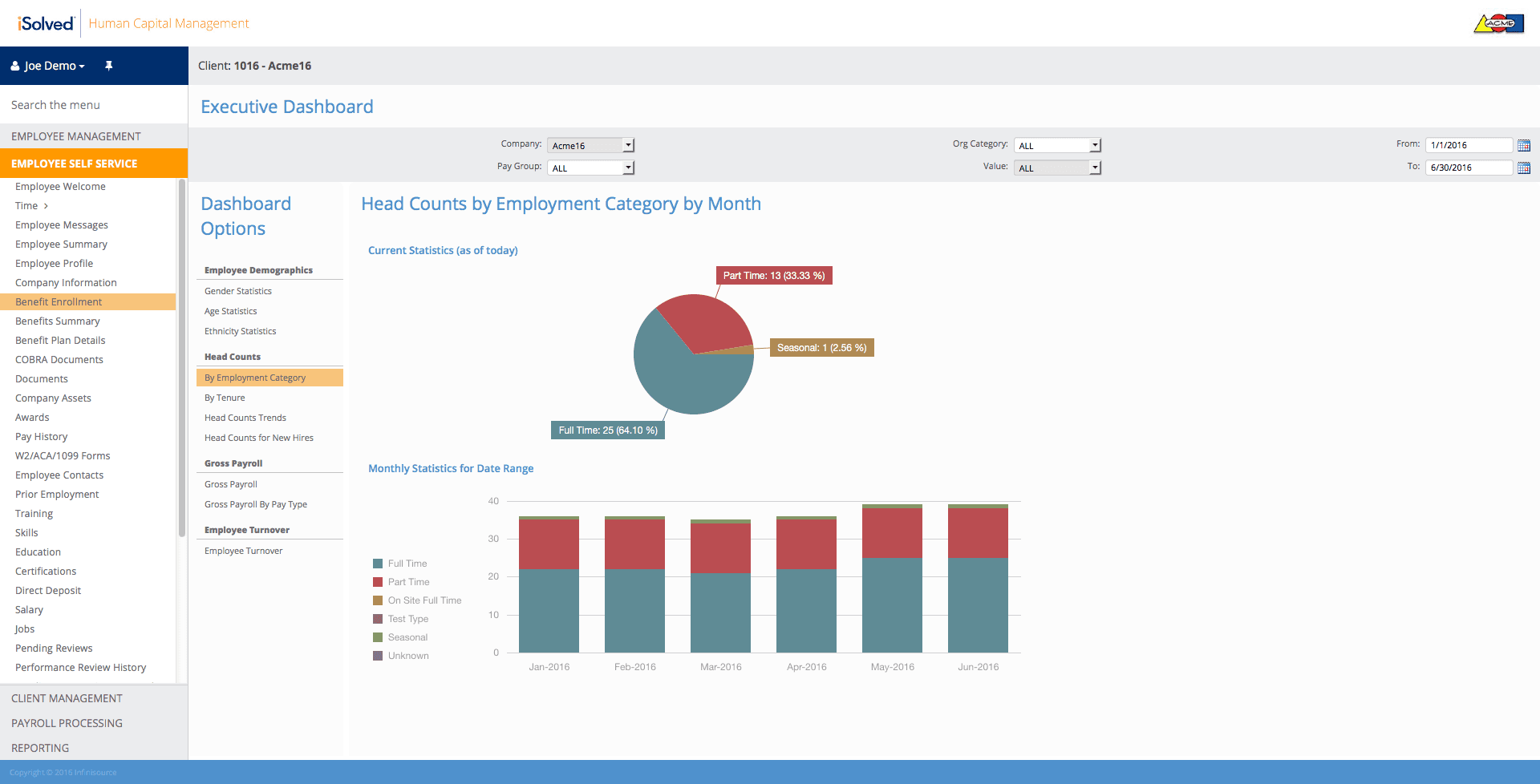The height and width of the screenshot is (784, 1540).
Task: Expand the Time submenu chevron
Action: click(x=46, y=206)
